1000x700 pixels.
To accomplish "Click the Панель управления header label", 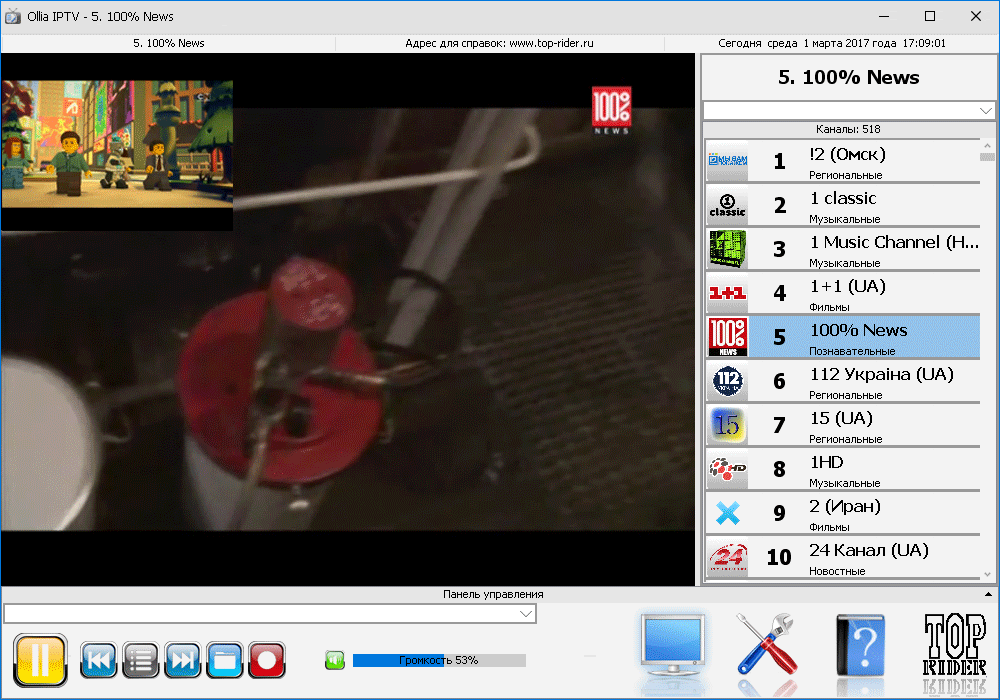I will coord(493,594).
